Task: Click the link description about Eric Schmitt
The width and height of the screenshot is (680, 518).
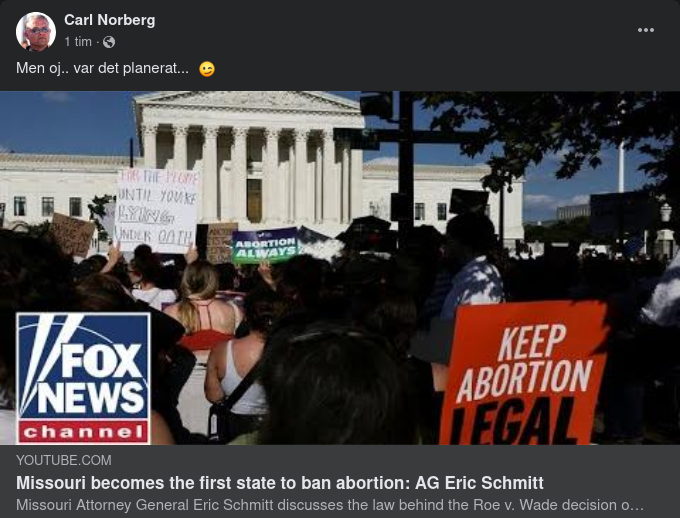Action: click(x=330, y=505)
